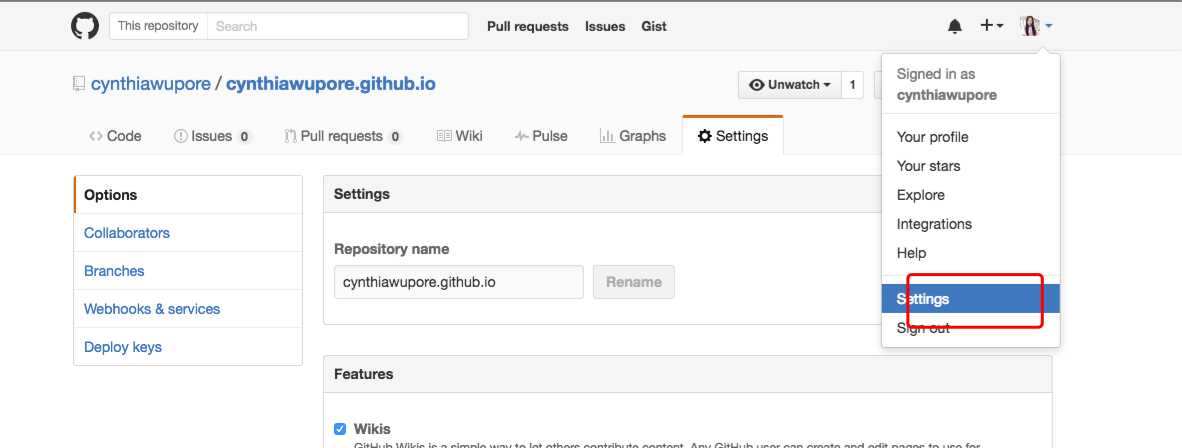Image resolution: width=1182 pixels, height=448 pixels.
Task: Open notifications bell icon
Action: point(954,26)
